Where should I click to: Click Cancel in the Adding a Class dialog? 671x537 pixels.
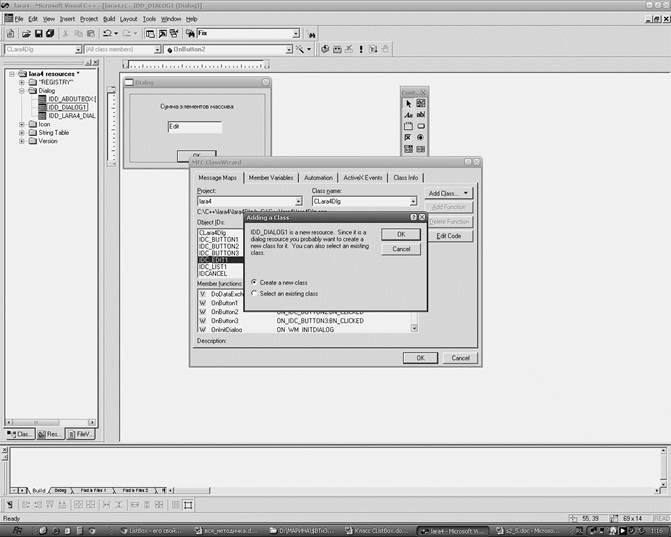pyautogui.click(x=401, y=249)
